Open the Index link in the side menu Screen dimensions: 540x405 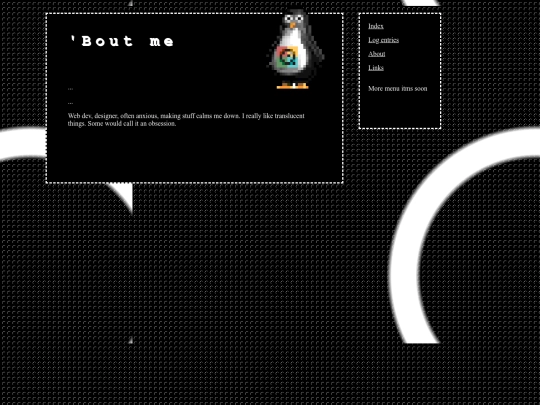tap(376, 26)
